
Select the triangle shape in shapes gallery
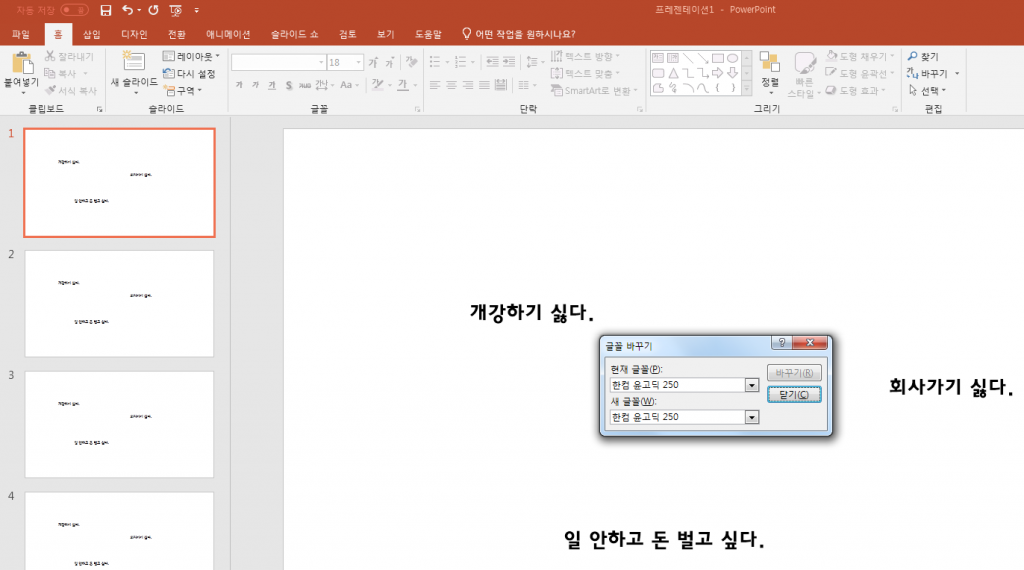tap(673, 73)
